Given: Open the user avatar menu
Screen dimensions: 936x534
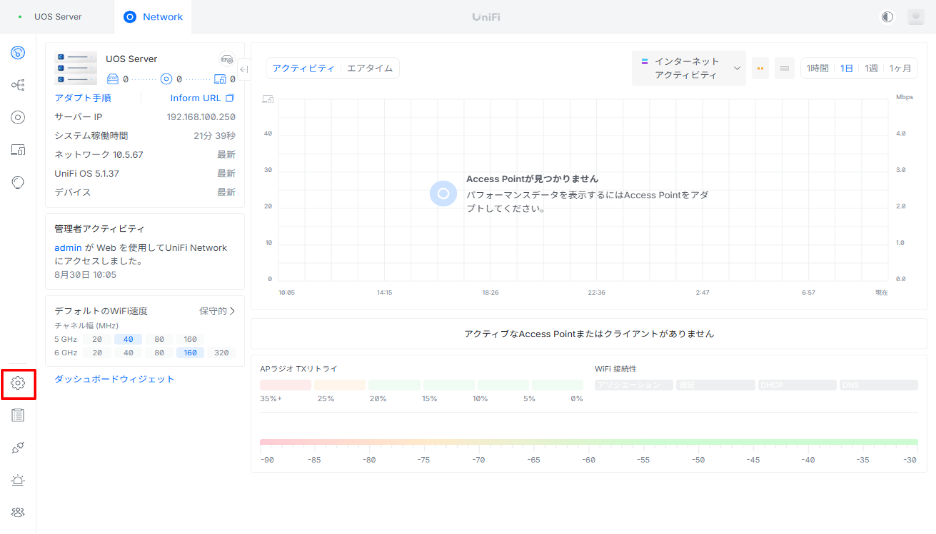Looking at the screenshot, I should click(x=916, y=17).
